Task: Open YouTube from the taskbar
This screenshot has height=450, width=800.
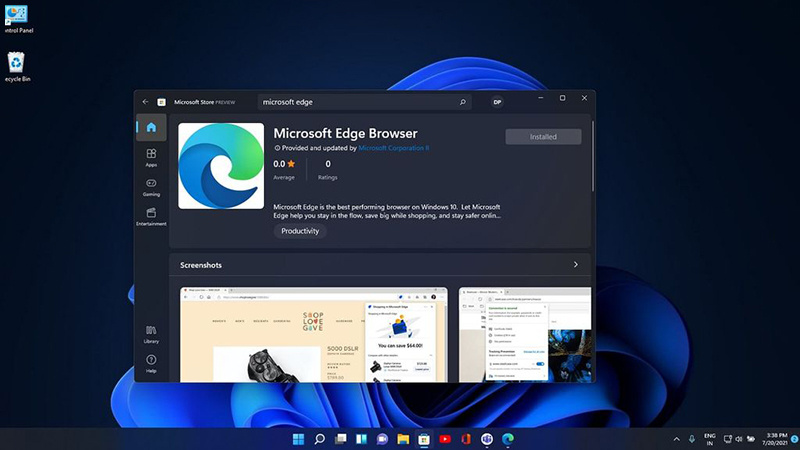Action: 445,439
